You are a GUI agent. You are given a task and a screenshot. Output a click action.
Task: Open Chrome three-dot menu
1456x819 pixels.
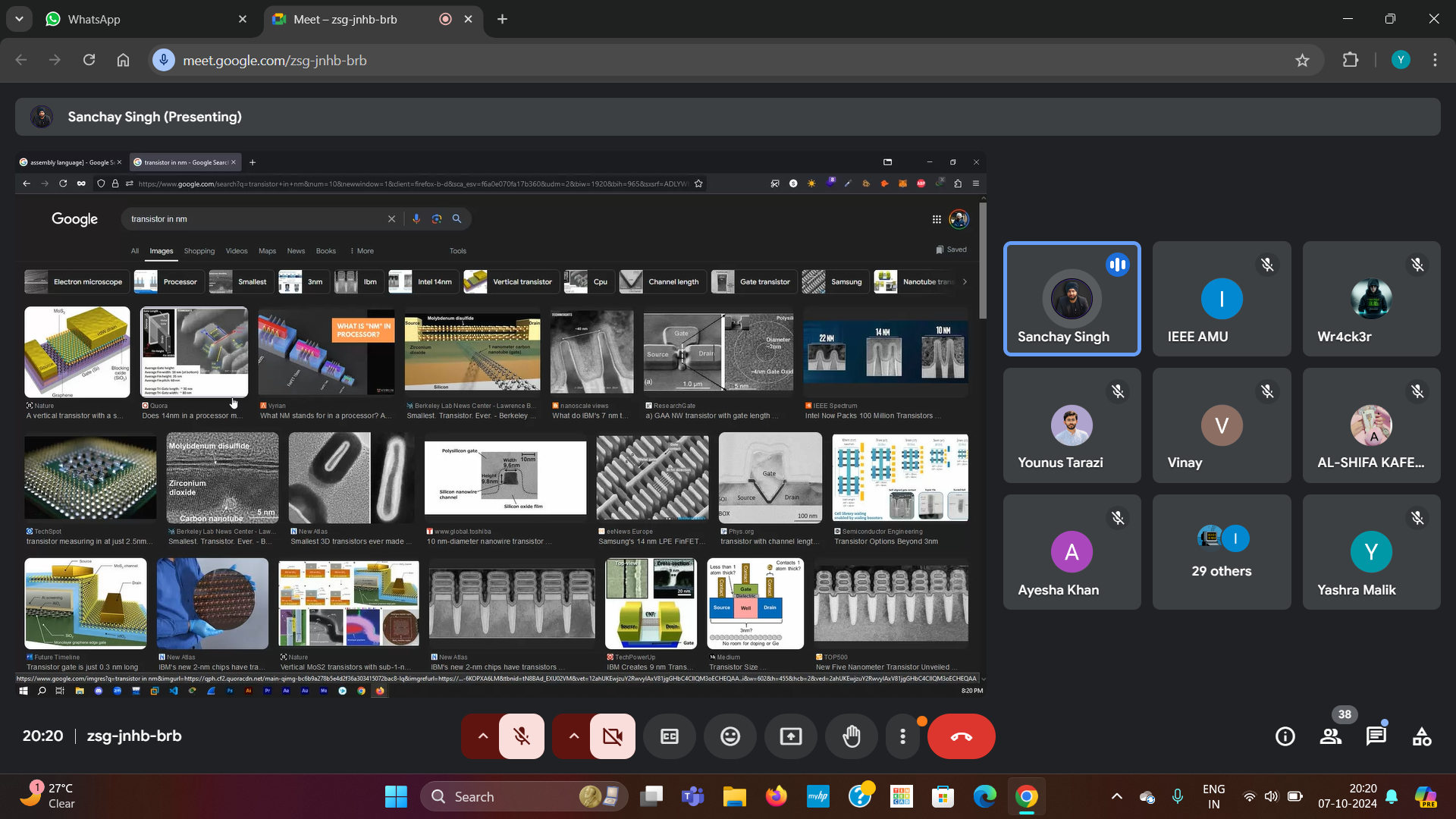(x=1435, y=60)
